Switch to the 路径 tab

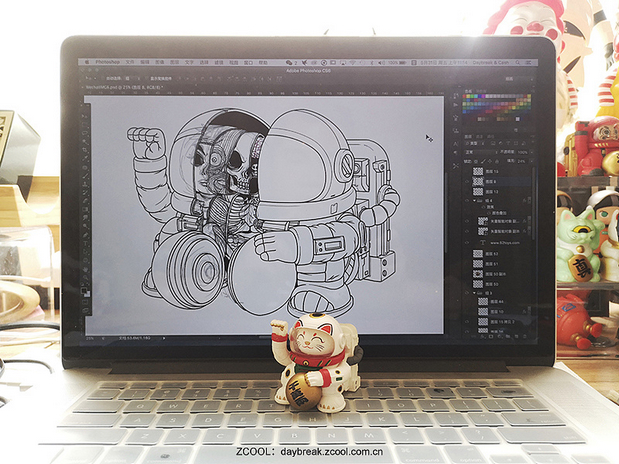pyautogui.click(x=491, y=136)
